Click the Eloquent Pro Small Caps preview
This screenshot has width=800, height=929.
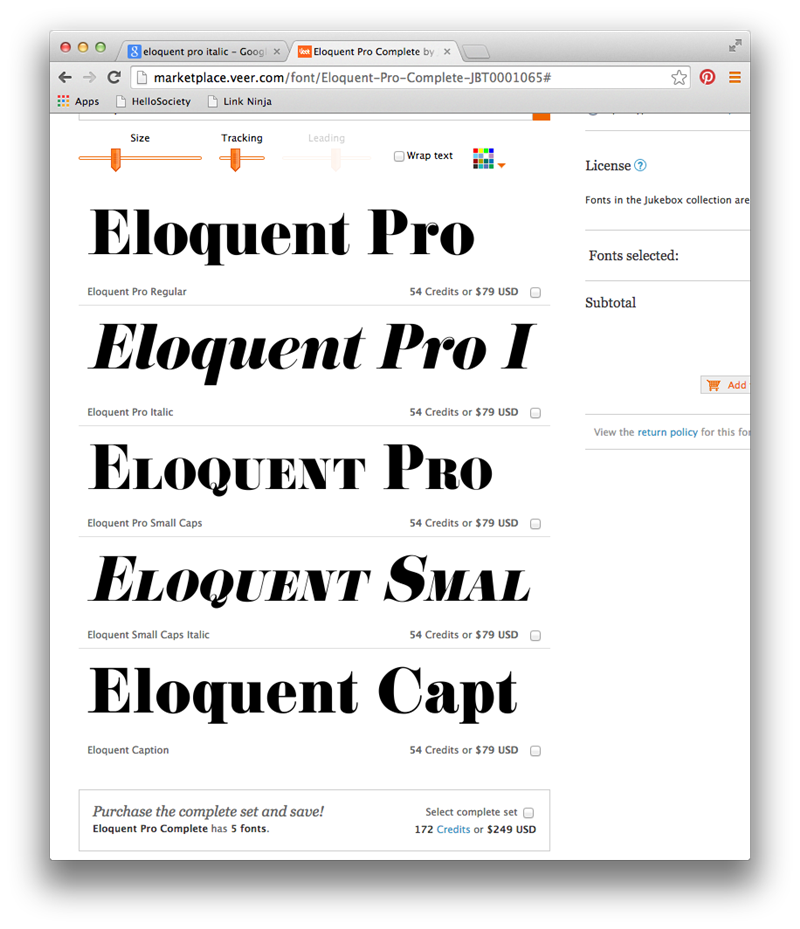[x=290, y=468]
